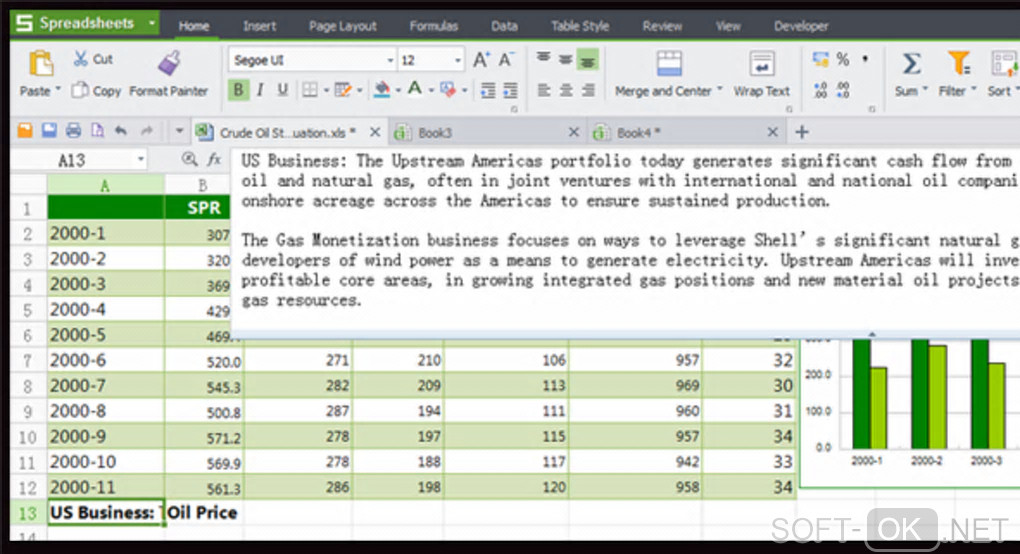Click the Sum sigma icon

[x=911, y=64]
